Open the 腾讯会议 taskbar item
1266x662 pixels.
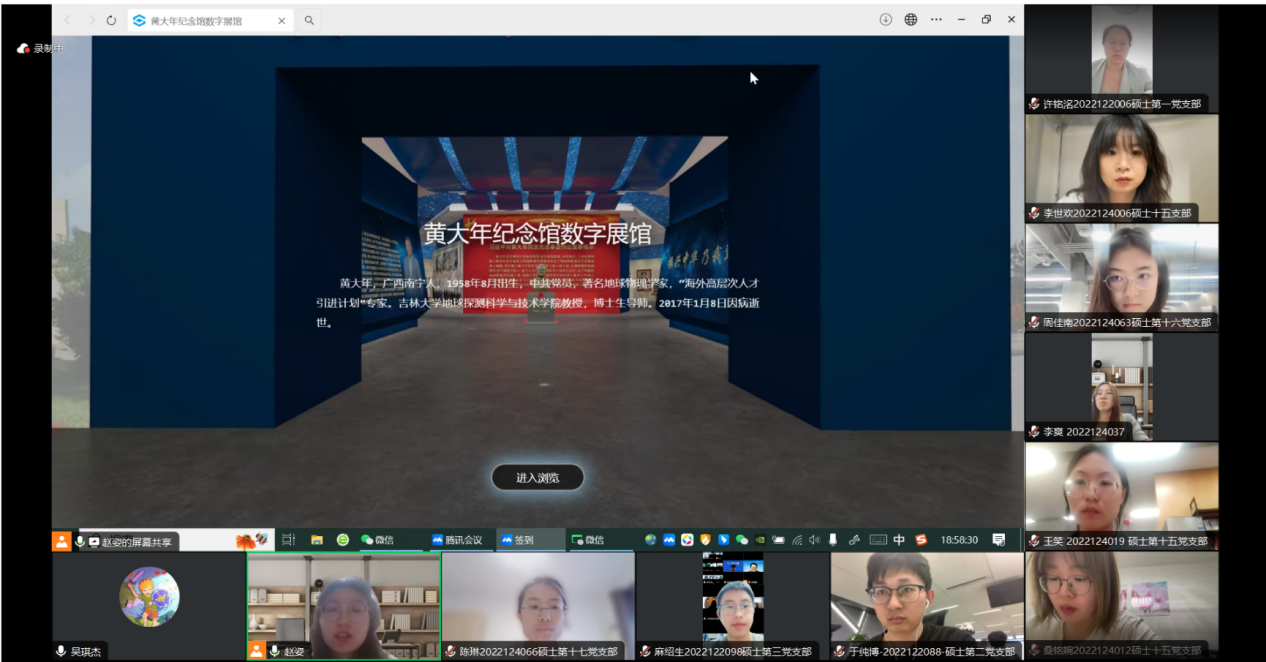point(457,540)
